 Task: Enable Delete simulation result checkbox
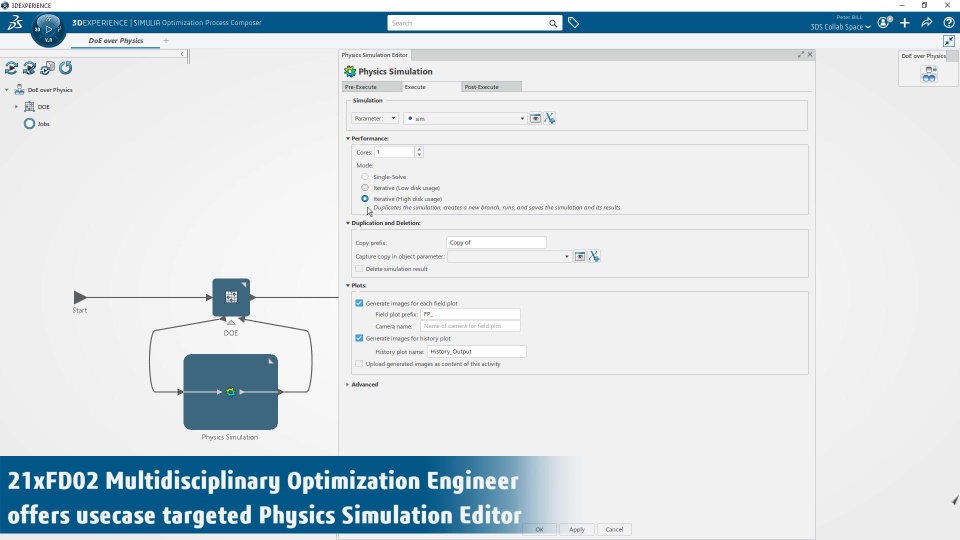pos(359,269)
